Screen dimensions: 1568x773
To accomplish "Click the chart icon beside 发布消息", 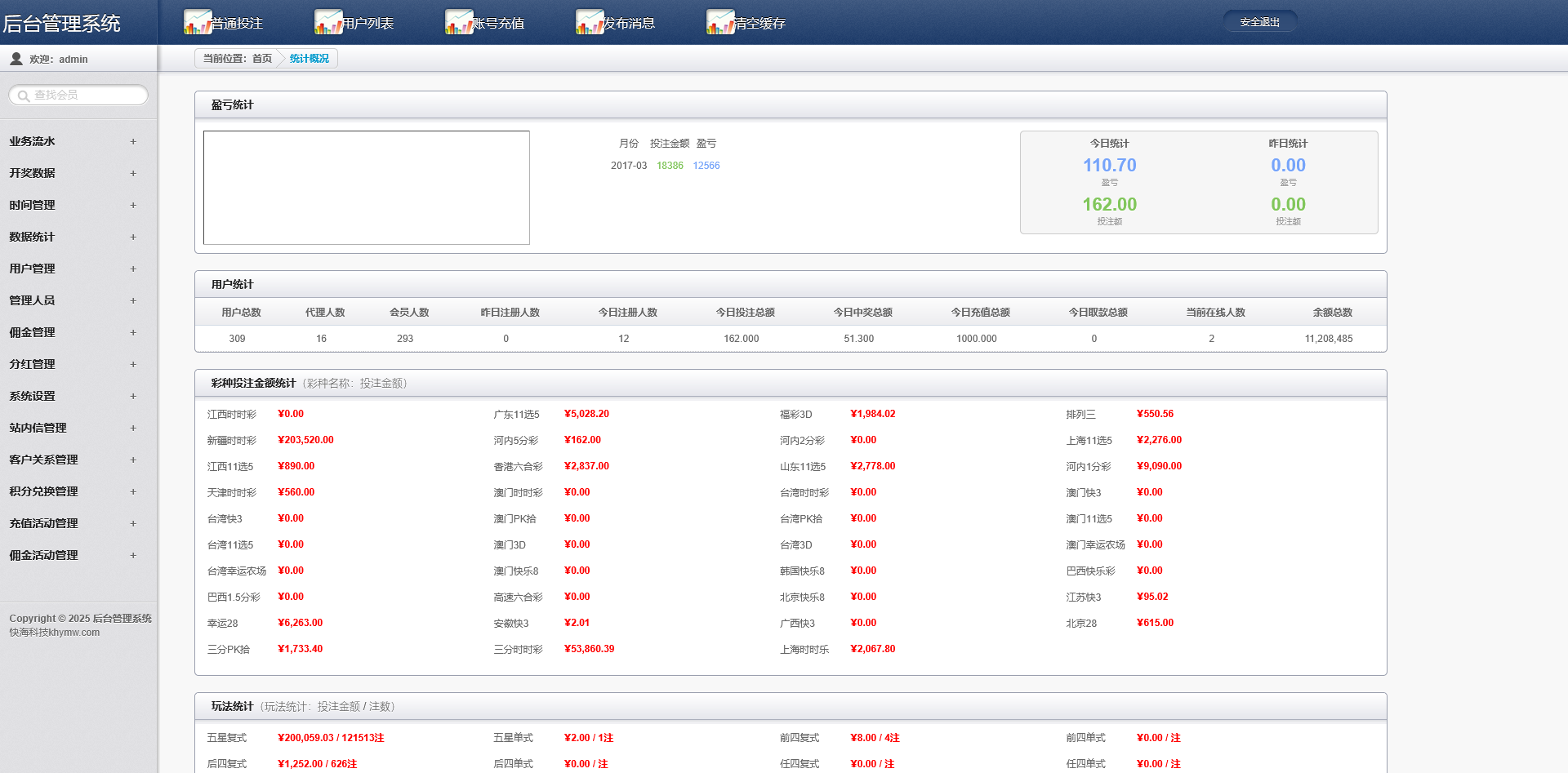I will (x=589, y=22).
